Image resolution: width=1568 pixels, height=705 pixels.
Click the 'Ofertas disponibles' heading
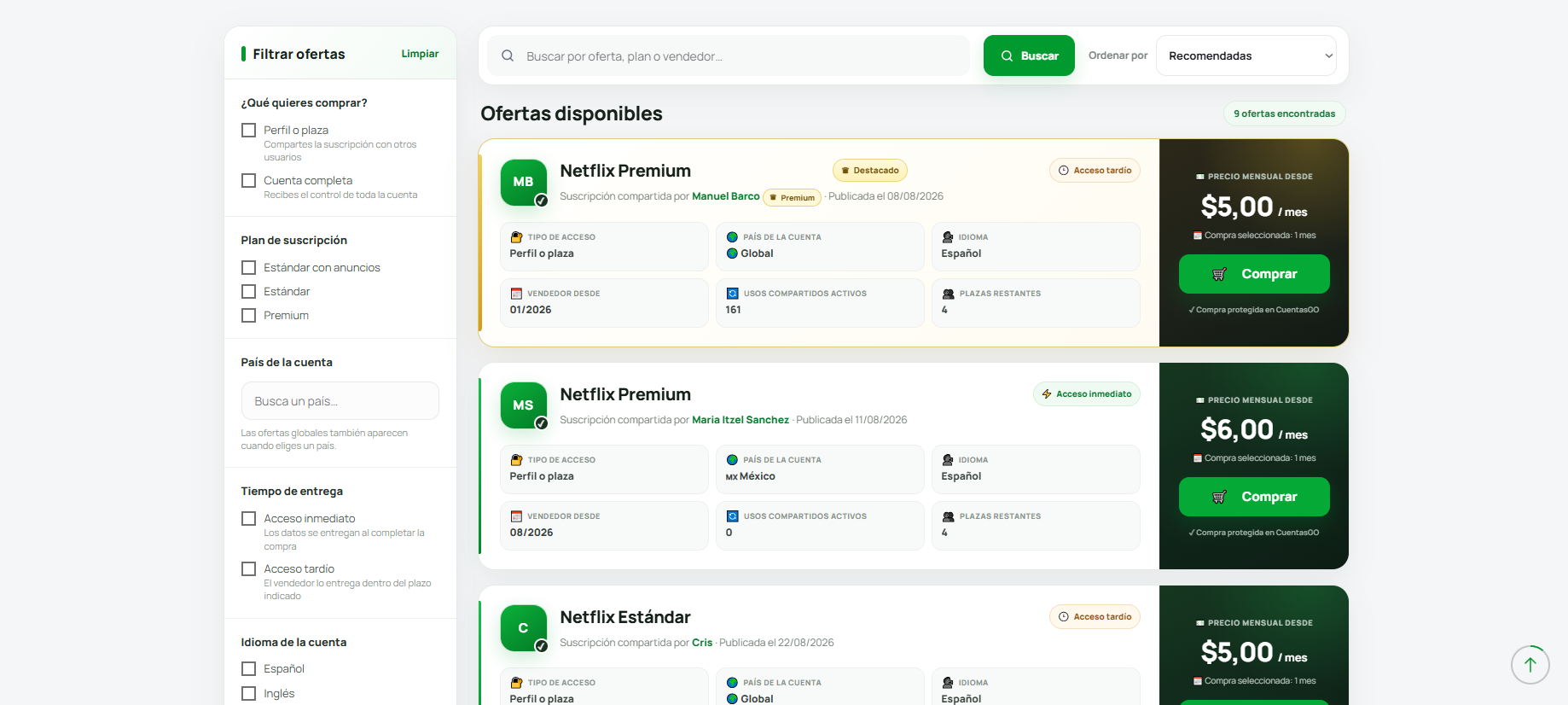pos(572,114)
